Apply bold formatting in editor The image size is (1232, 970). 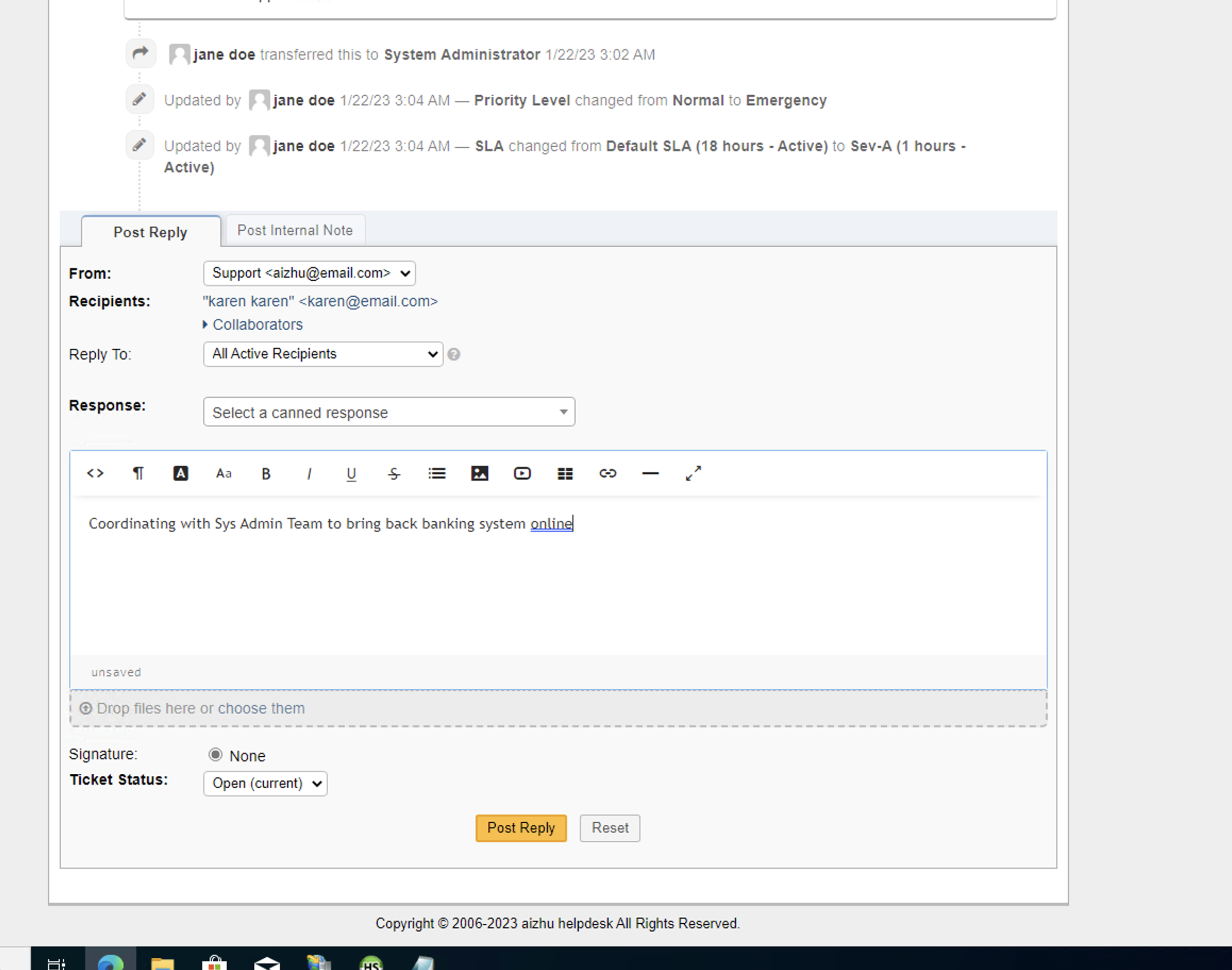pyautogui.click(x=266, y=473)
